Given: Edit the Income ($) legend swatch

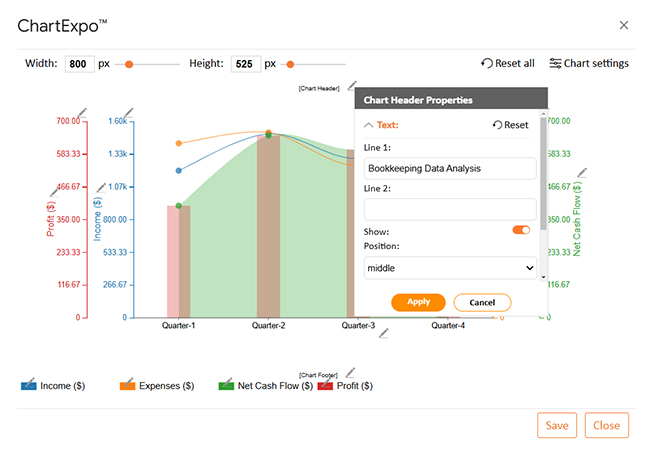Looking at the screenshot, I should 29,385.
